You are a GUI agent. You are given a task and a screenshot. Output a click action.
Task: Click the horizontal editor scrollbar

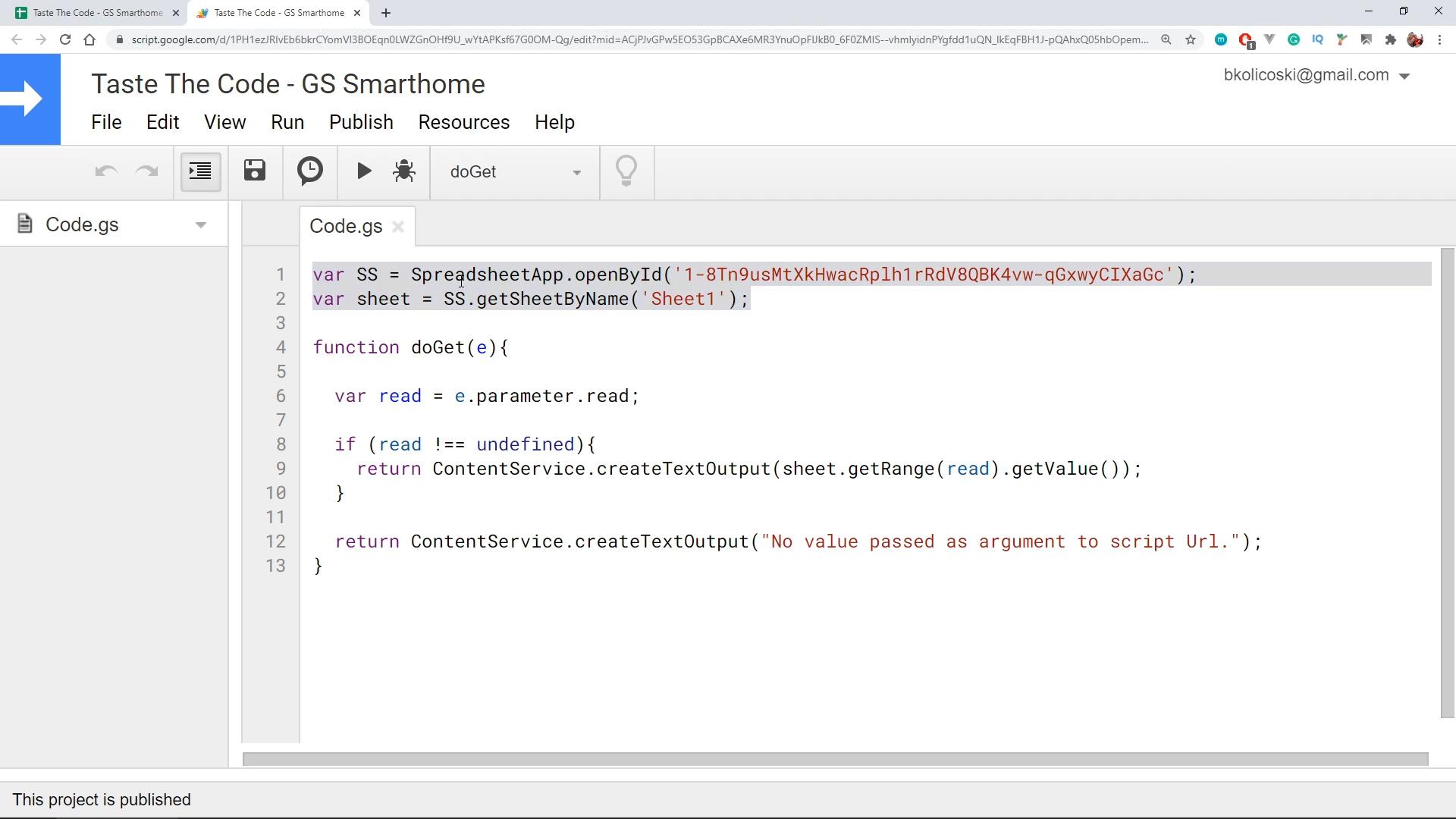coord(835,759)
